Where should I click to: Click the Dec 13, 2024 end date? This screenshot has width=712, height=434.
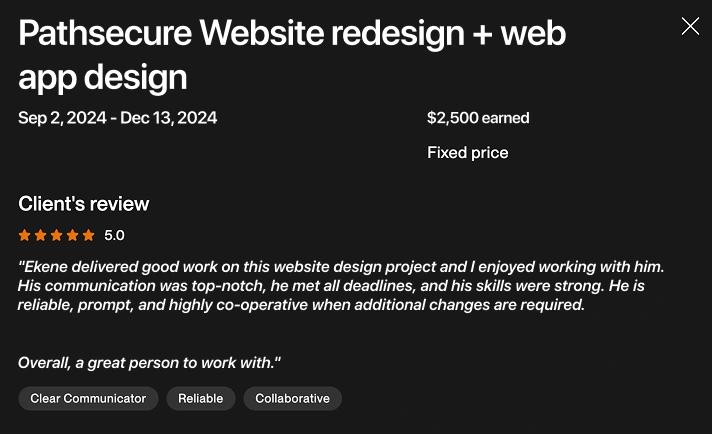pyautogui.click(x=169, y=118)
